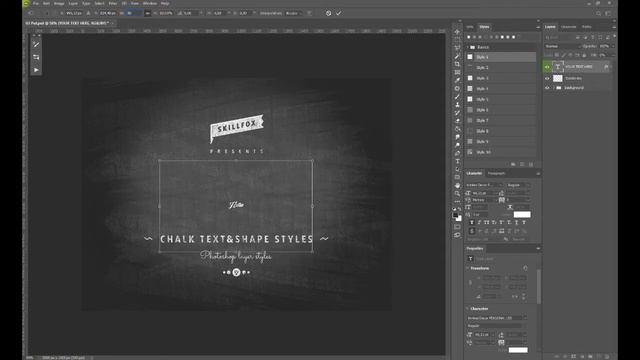Image resolution: width=640 pixels, height=360 pixels.
Task: Click the foreground color swatch
Action: tap(456, 216)
